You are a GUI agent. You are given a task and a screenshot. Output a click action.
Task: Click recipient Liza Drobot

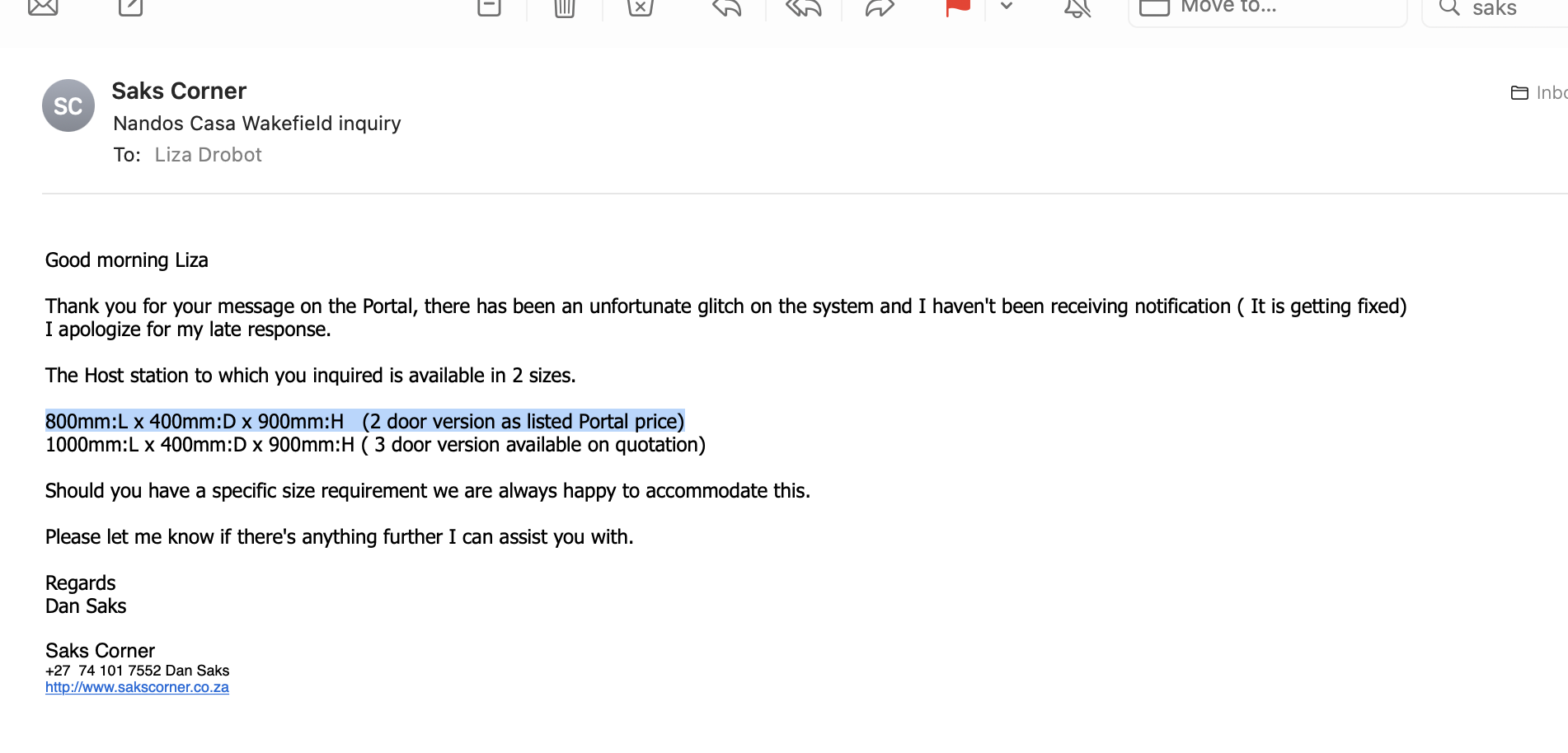point(208,155)
